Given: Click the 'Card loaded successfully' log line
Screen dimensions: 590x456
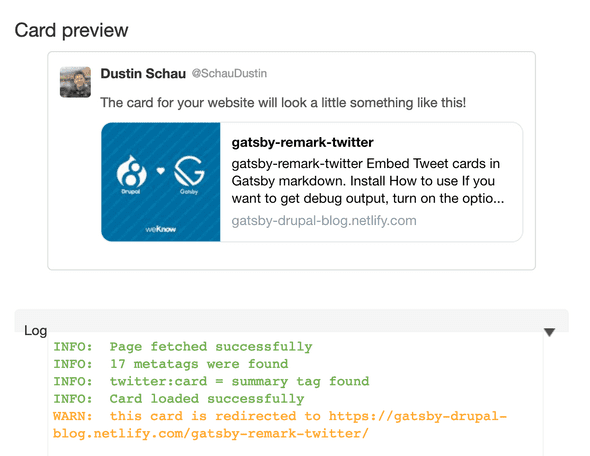Looking at the screenshot, I should point(179,399).
